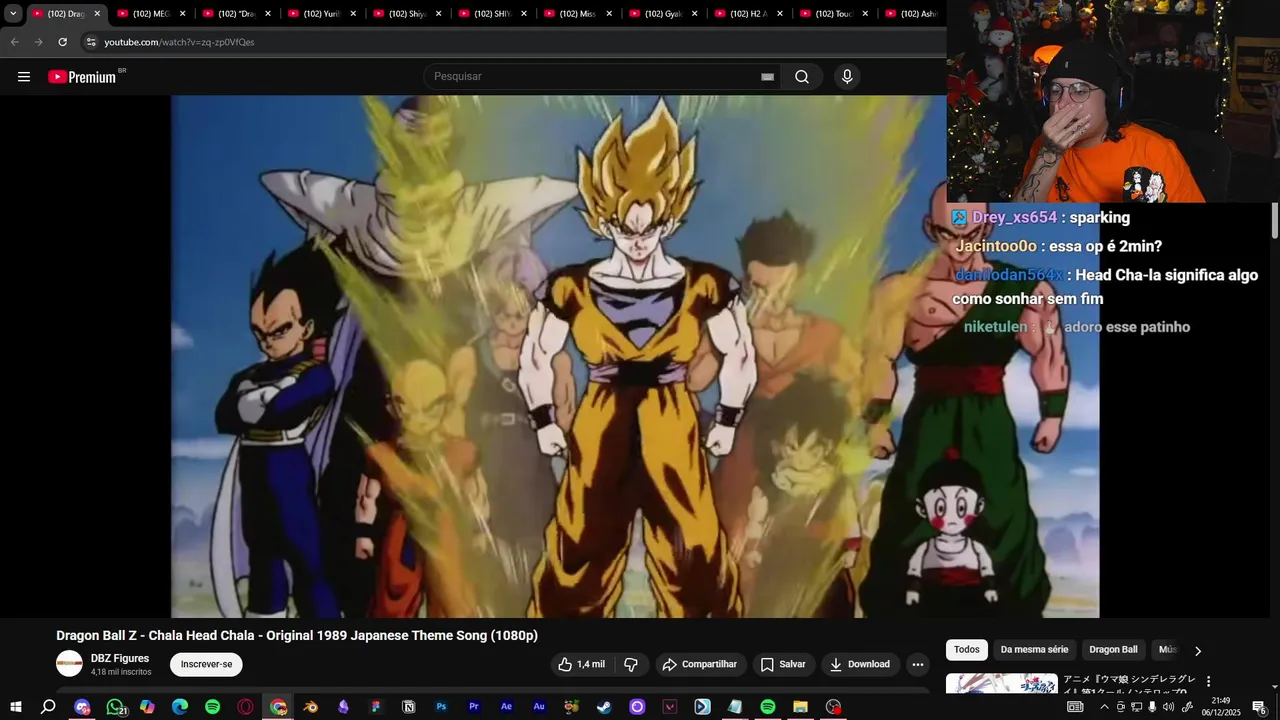Select the Todos filter chip

pyautogui.click(x=967, y=650)
